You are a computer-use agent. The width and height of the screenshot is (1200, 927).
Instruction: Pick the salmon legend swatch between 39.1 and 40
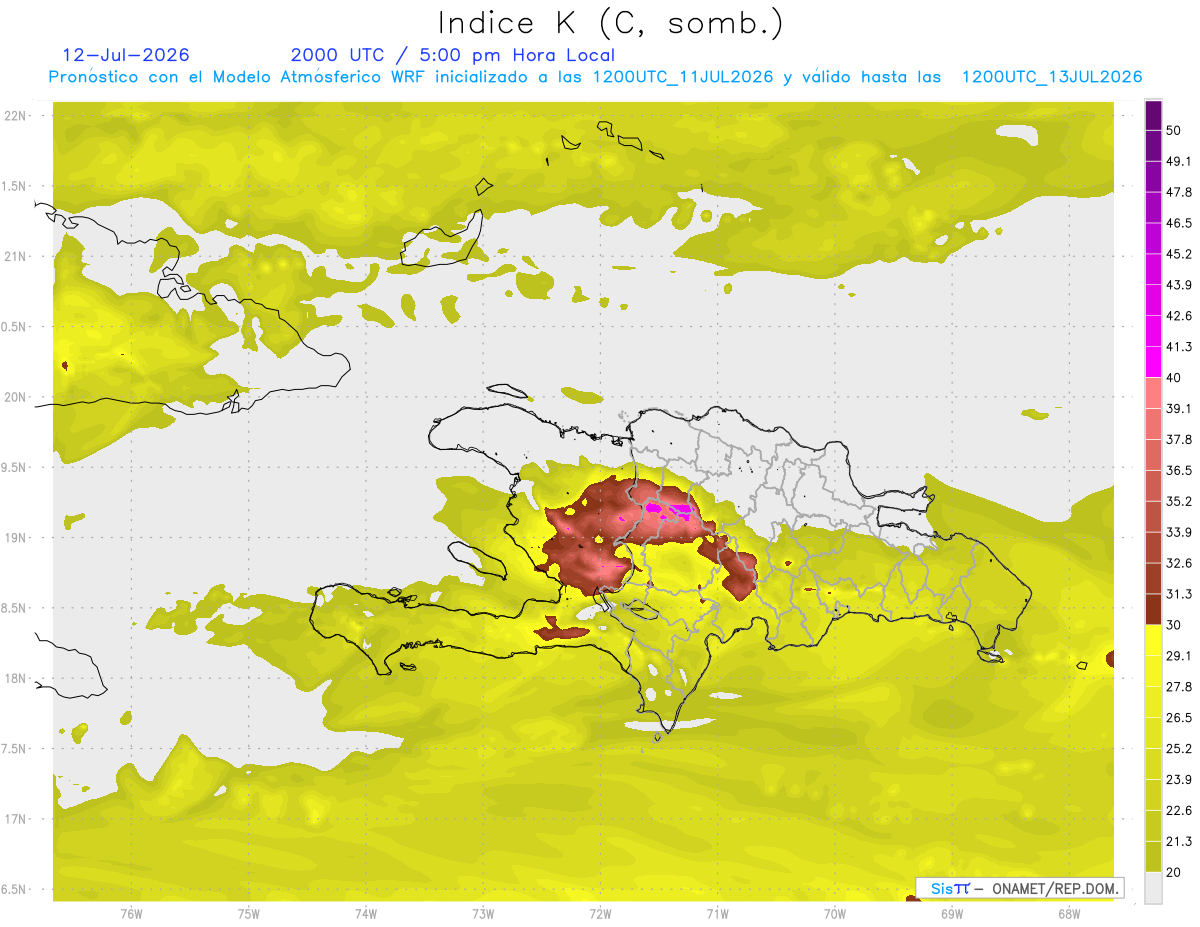tap(1154, 393)
